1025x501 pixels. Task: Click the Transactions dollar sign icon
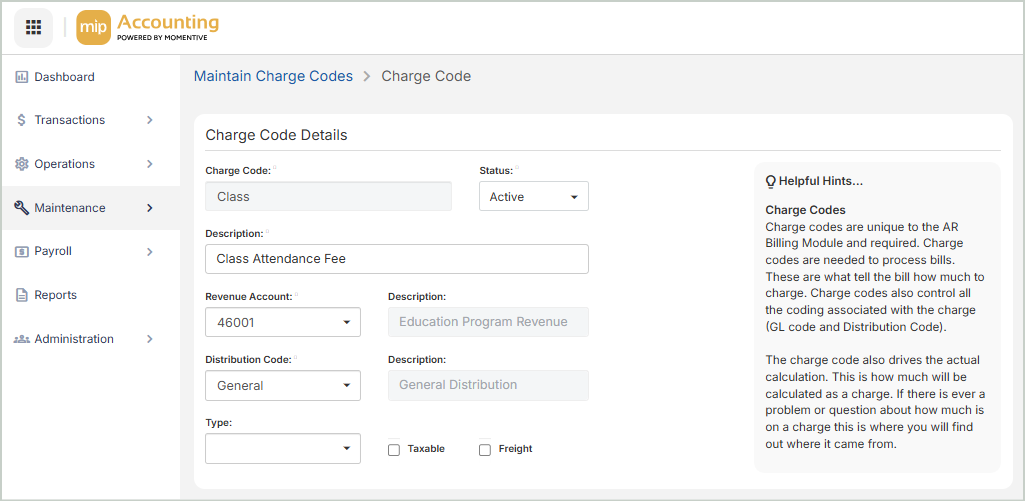click(x=22, y=120)
